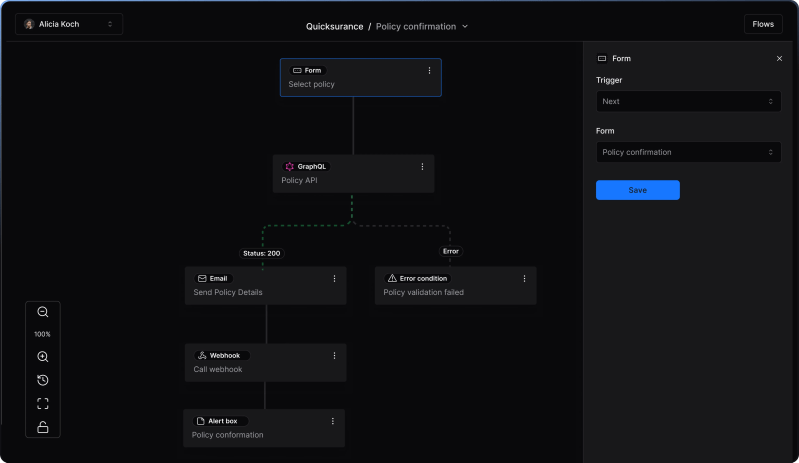
Task: Toggle the canvas lock icon
Action: [x=43, y=427]
